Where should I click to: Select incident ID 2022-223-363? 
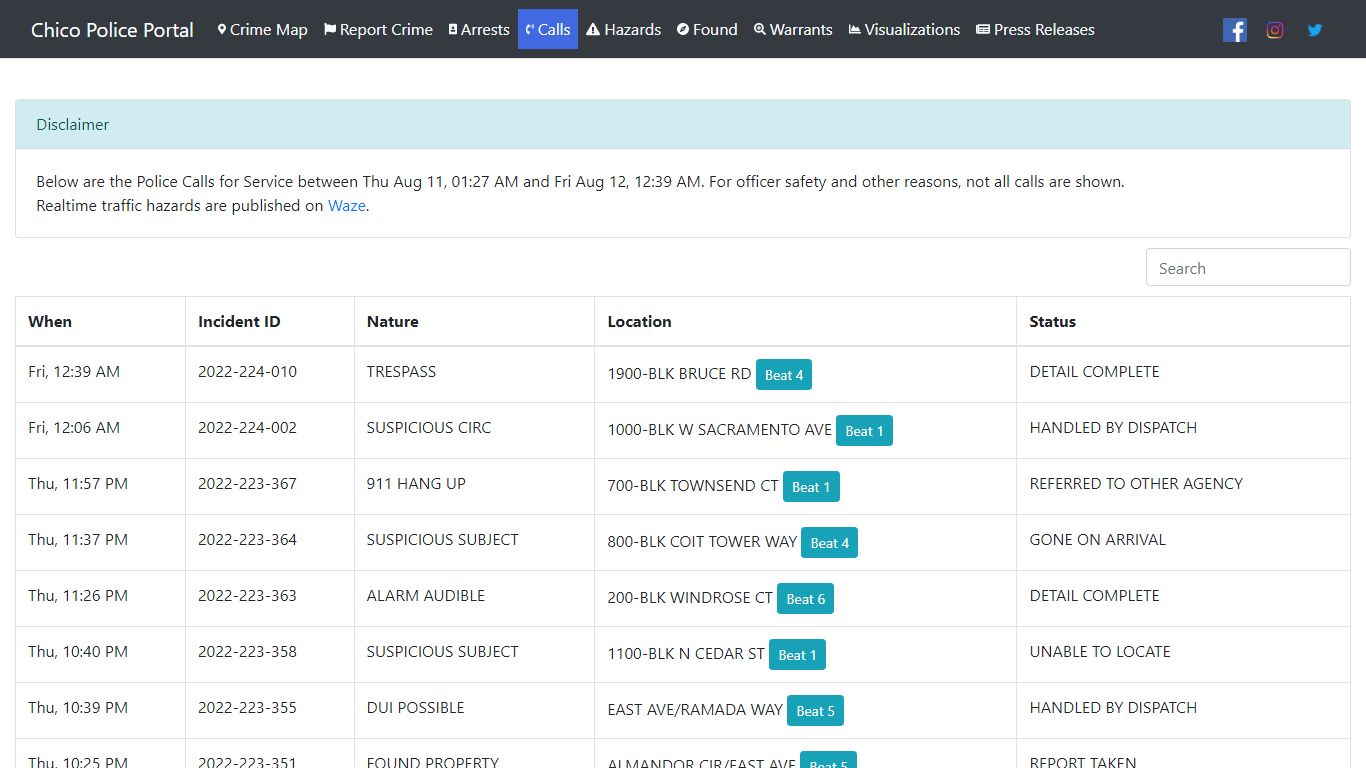tap(247, 596)
